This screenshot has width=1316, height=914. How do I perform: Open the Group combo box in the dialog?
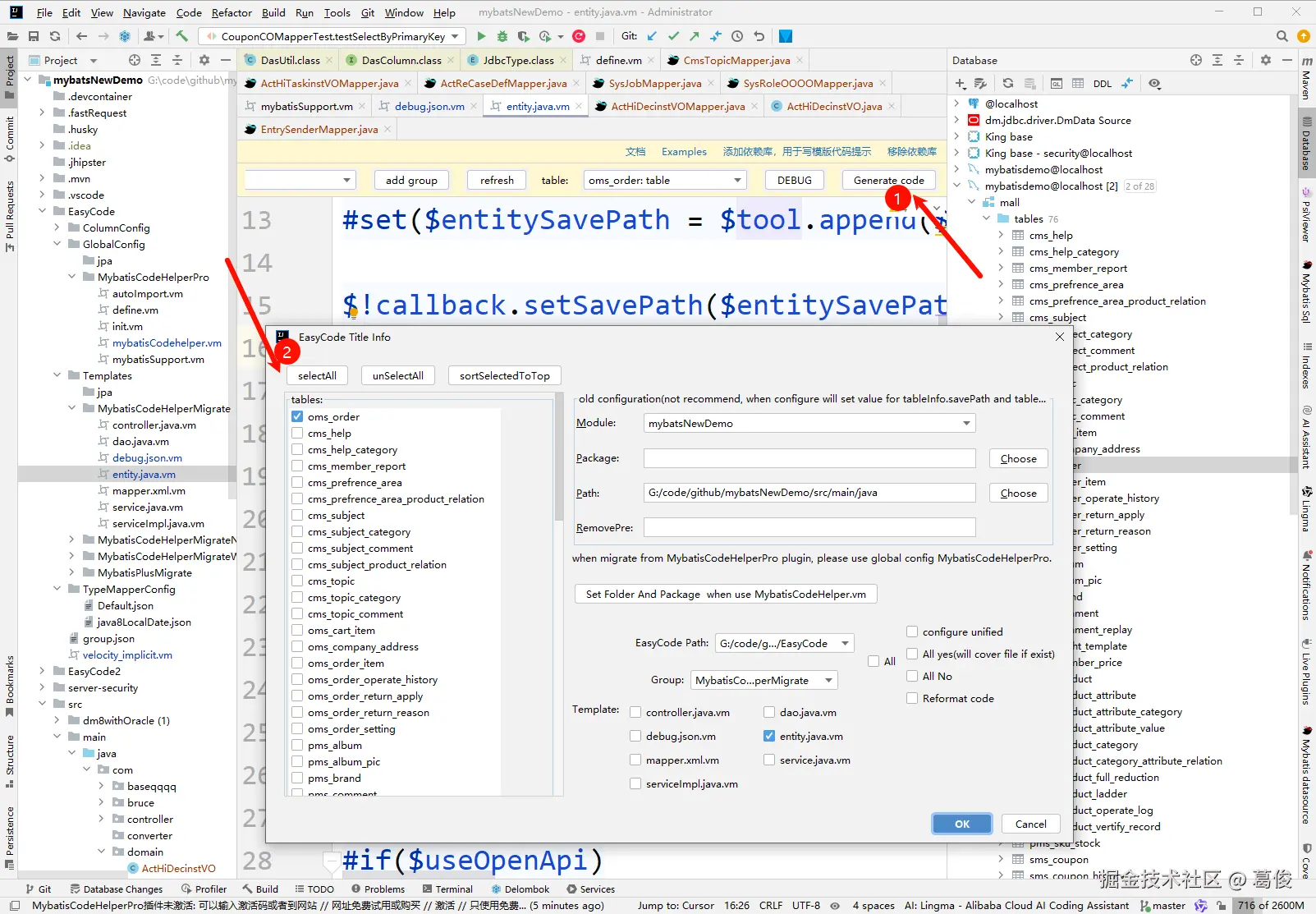click(x=763, y=680)
